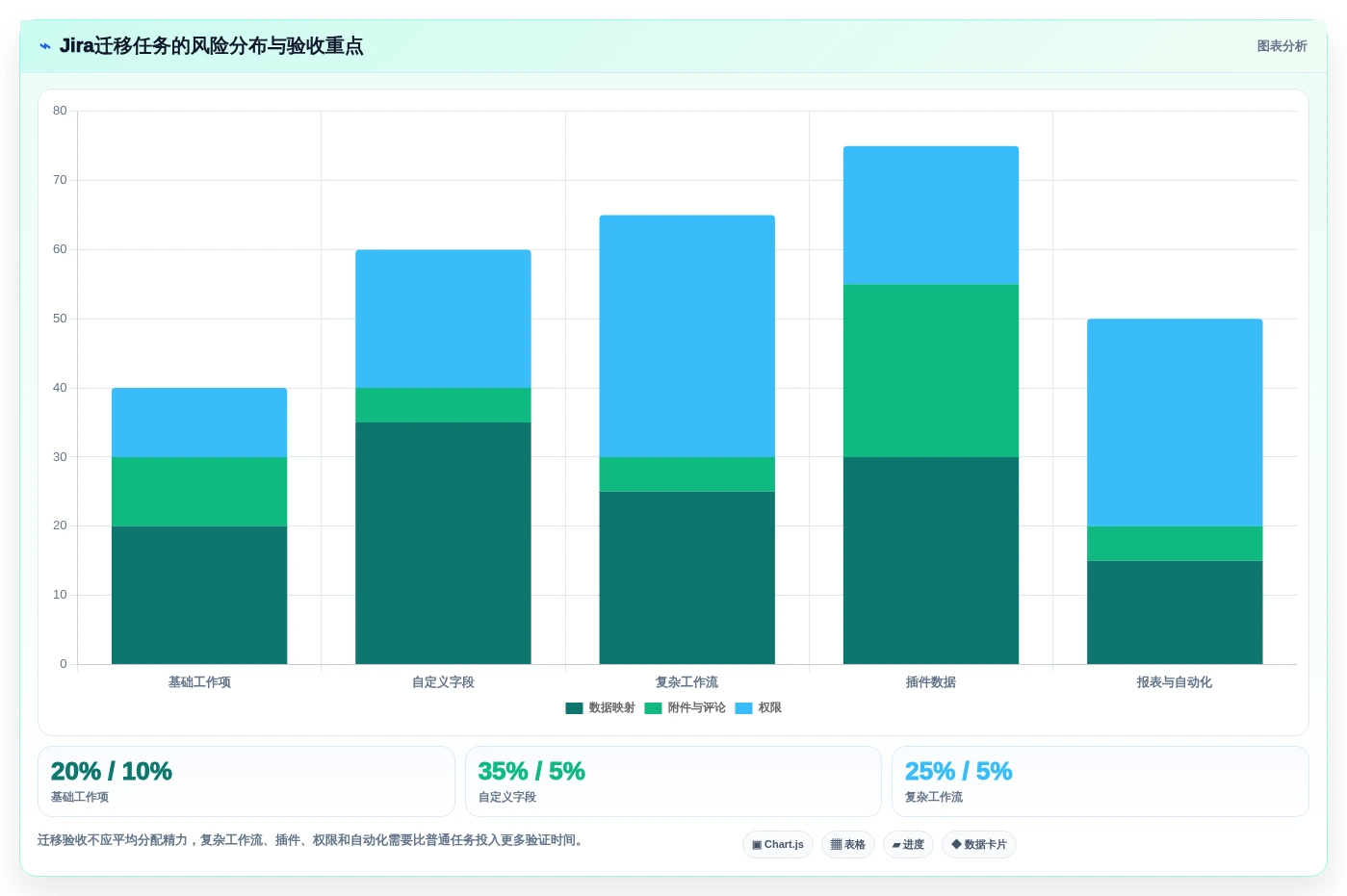Toggle 附件与评论 legend series

tap(685, 708)
